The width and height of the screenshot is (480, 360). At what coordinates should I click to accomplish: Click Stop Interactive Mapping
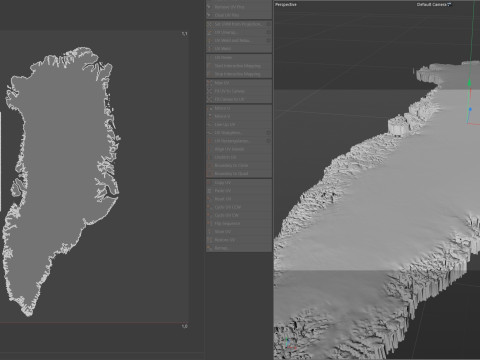click(239, 74)
